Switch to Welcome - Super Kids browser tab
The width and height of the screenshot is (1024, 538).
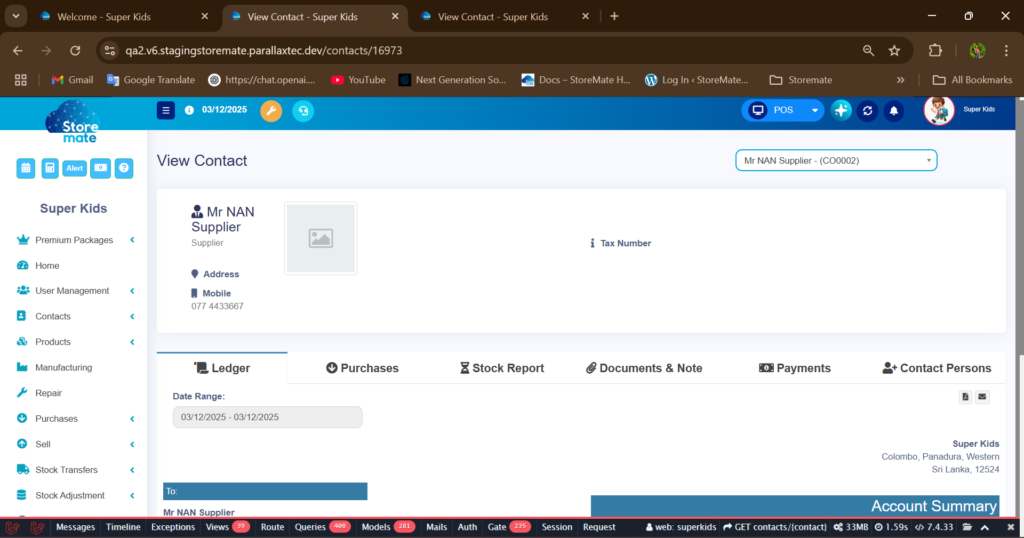pyautogui.click(x=124, y=16)
